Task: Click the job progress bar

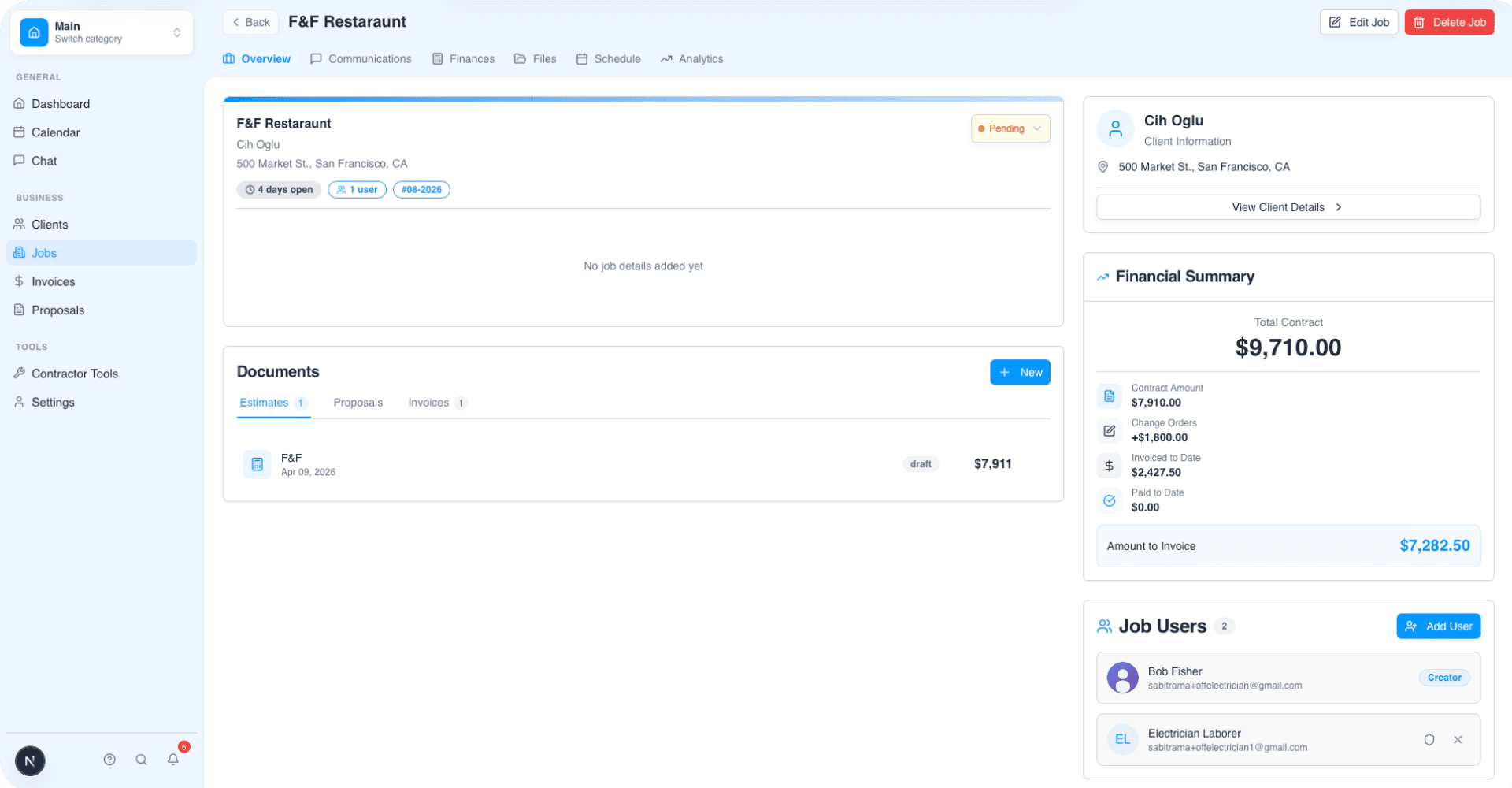Action: click(x=643, y=100)
